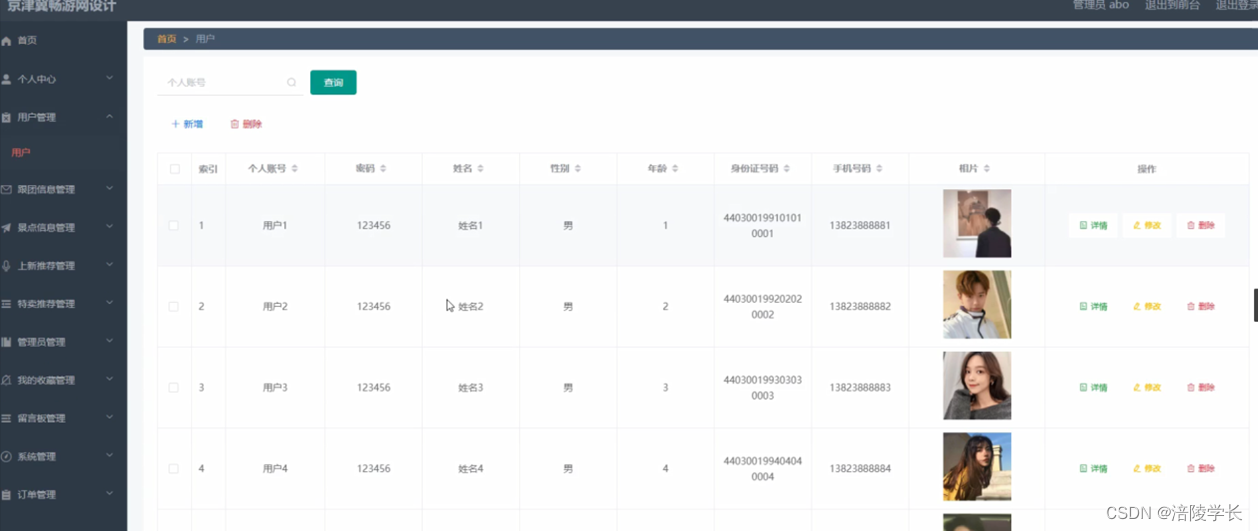Click the 新增 add button
This screenshot has height=531, width=1258.
pos(187,125)
